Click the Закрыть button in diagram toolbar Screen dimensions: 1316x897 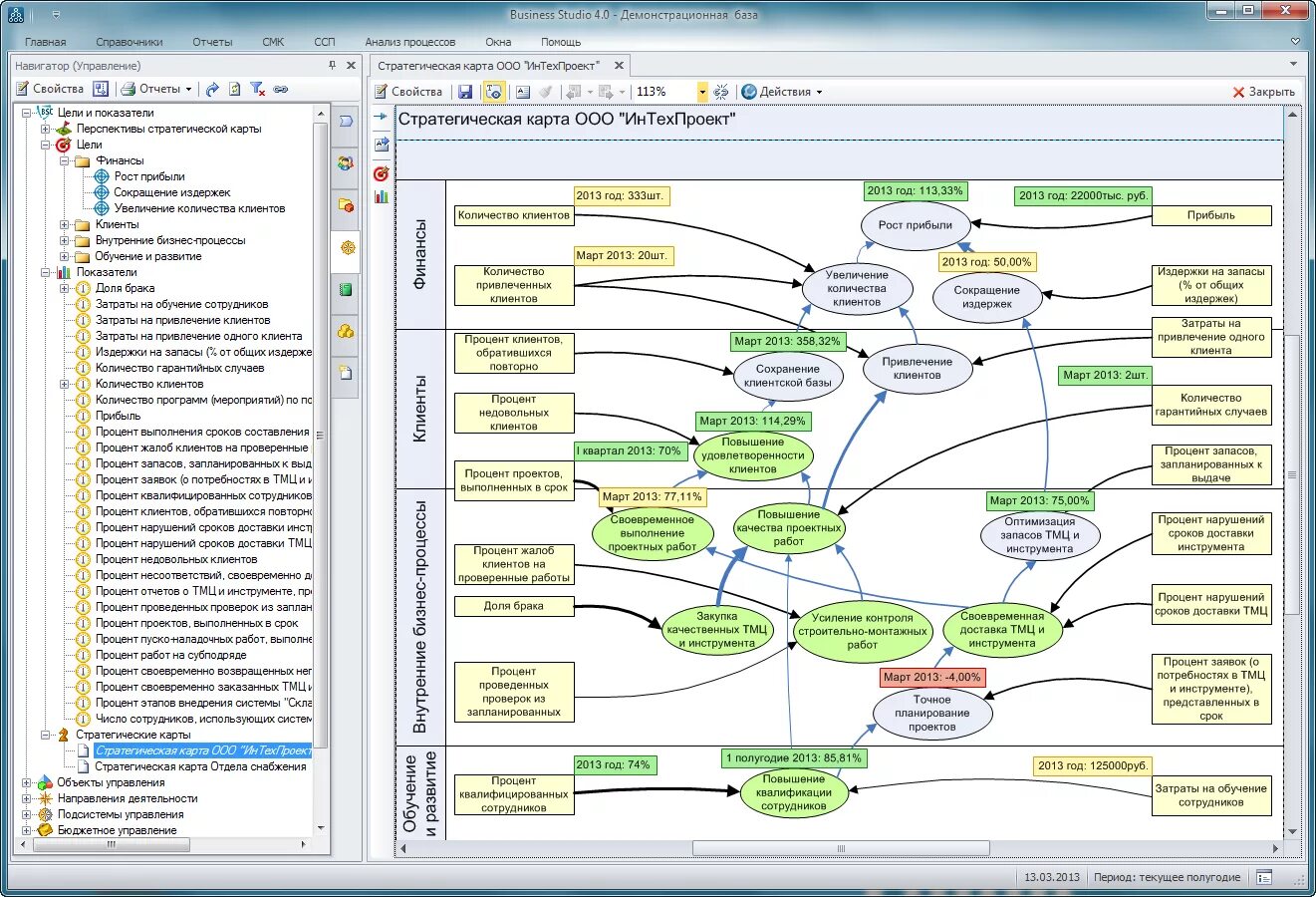tap(1263, 92)
